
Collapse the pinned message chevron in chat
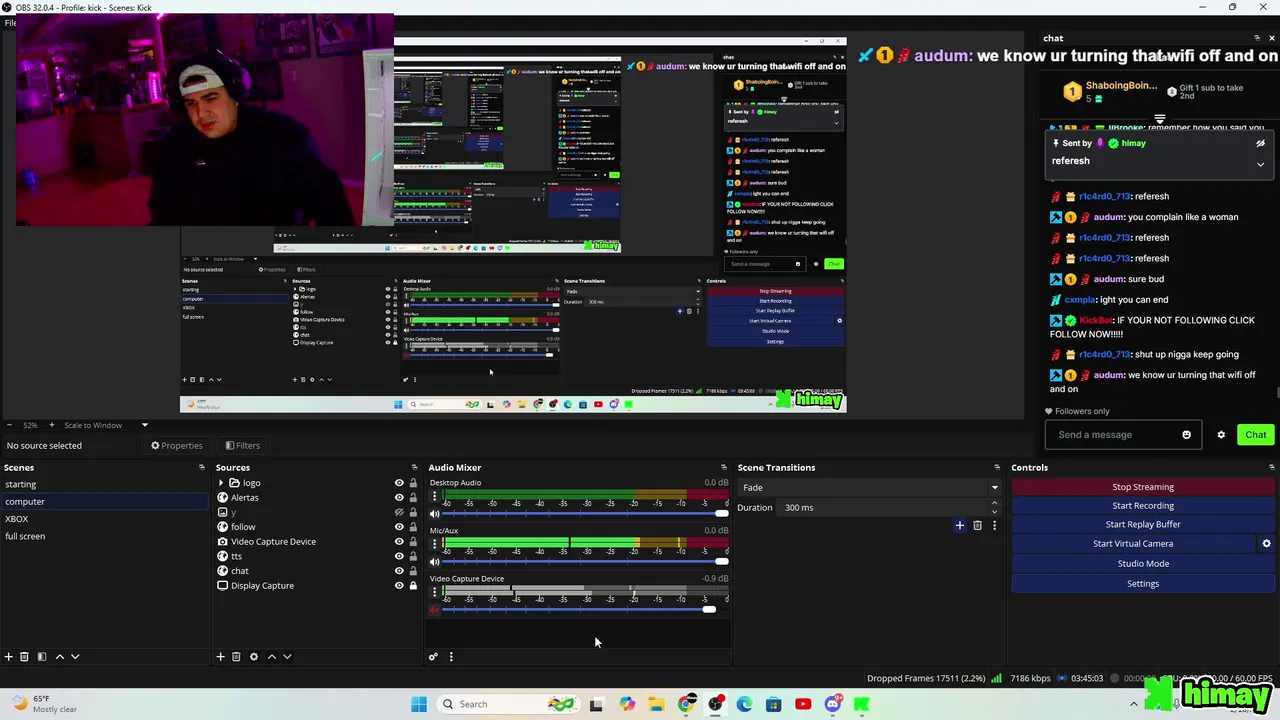point(1260,164)
